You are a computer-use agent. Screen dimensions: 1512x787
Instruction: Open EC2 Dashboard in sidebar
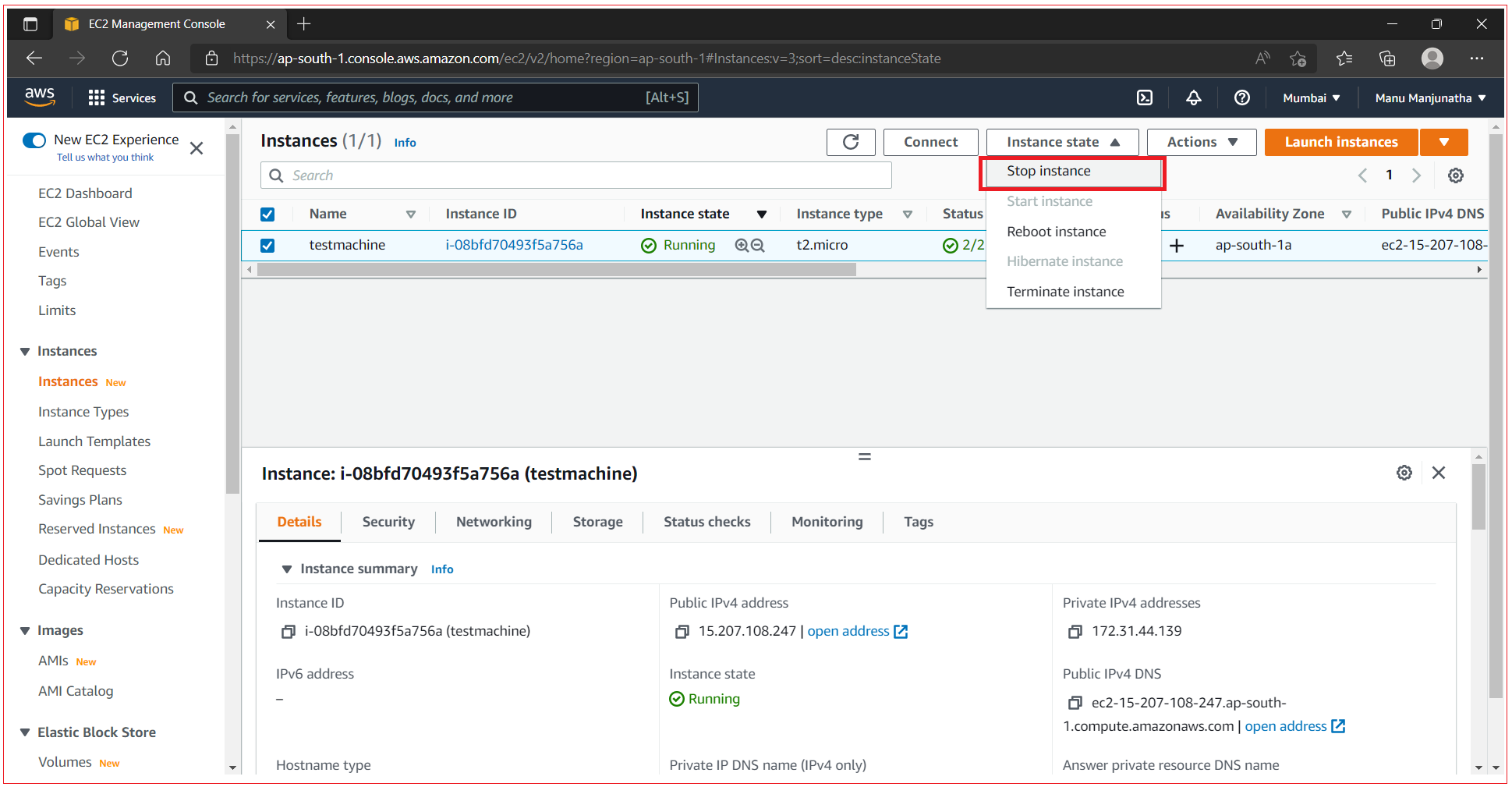coord(85,193)
